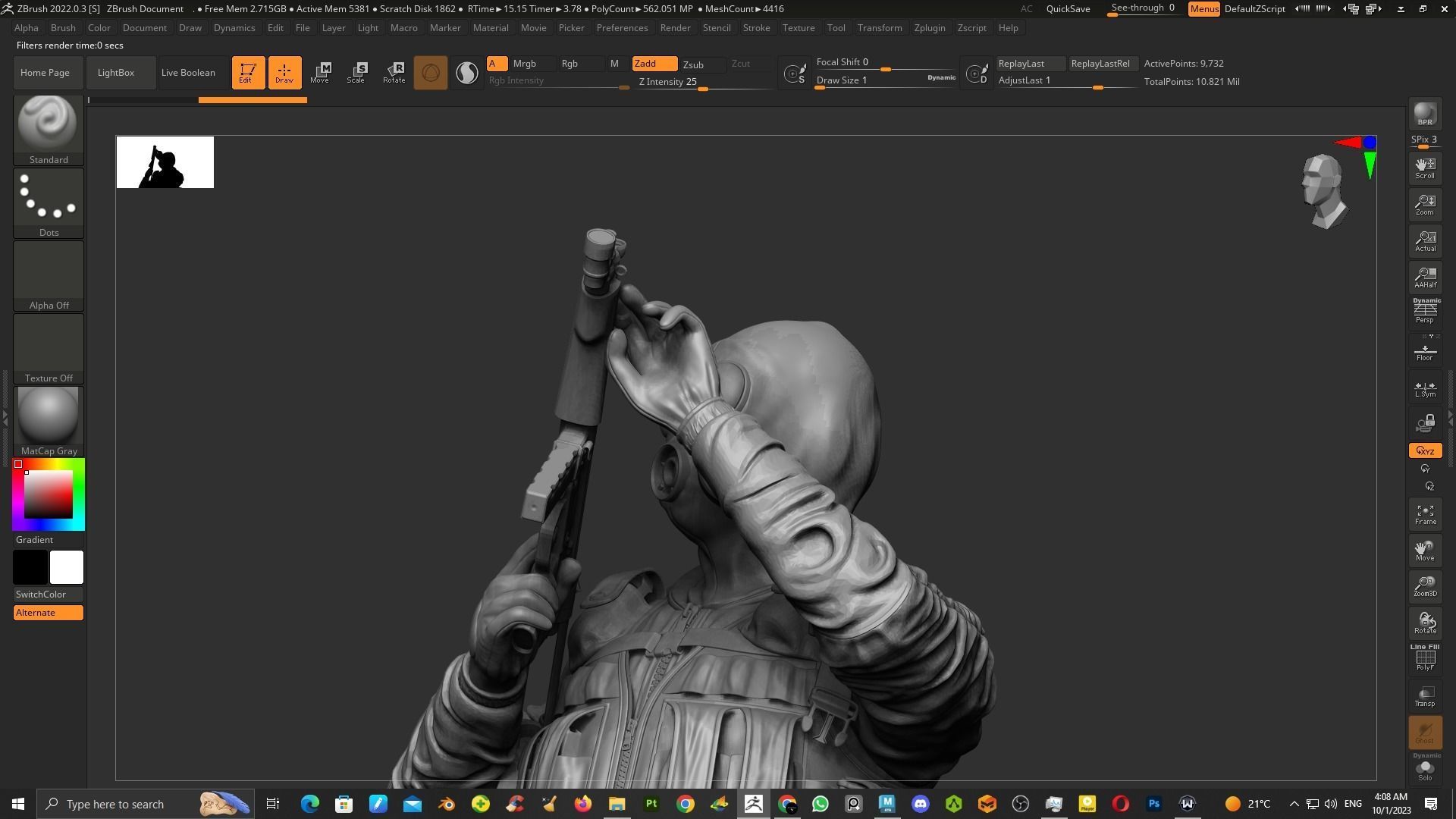1456x819 pixels.
Task: Enable Mrgb paint mode
Action: pos(532,64)
